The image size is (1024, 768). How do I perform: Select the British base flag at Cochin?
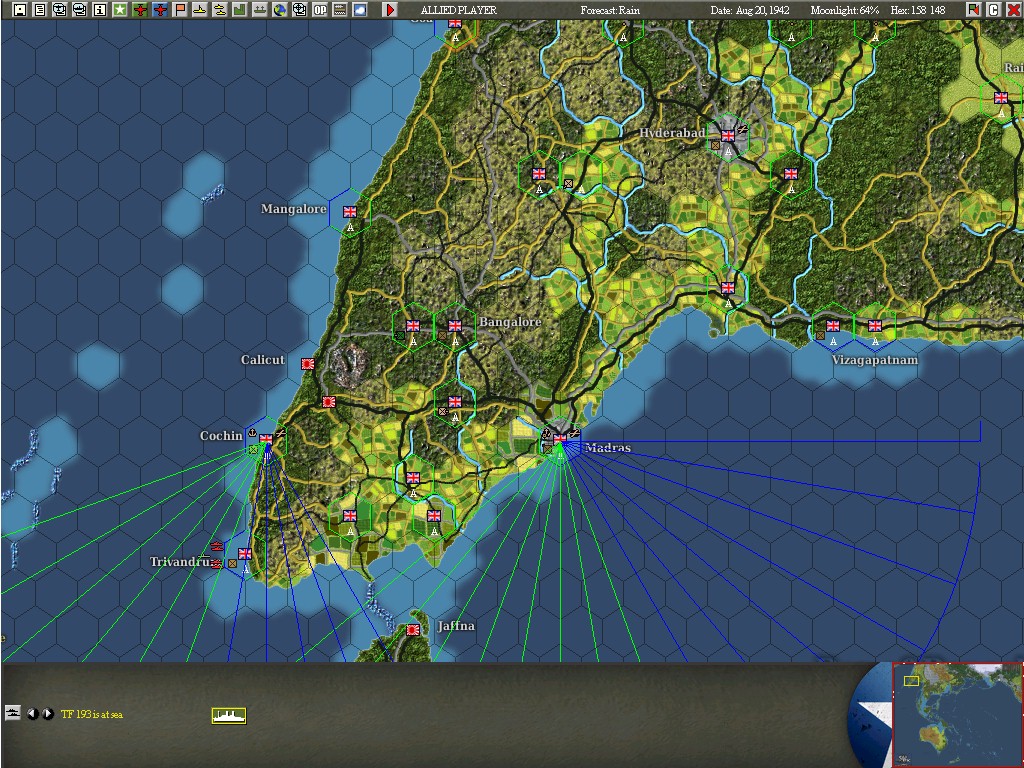266,439
